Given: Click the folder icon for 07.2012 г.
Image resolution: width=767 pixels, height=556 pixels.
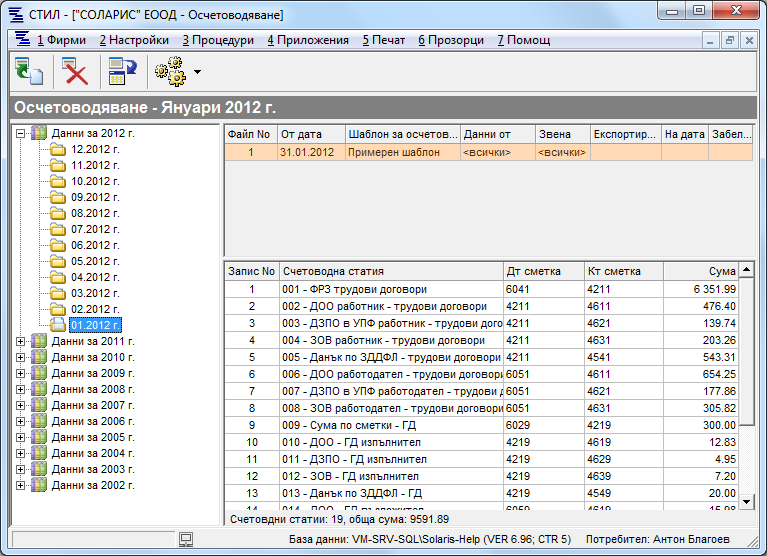Looking at the screenshot, I should tap(58, 229).
